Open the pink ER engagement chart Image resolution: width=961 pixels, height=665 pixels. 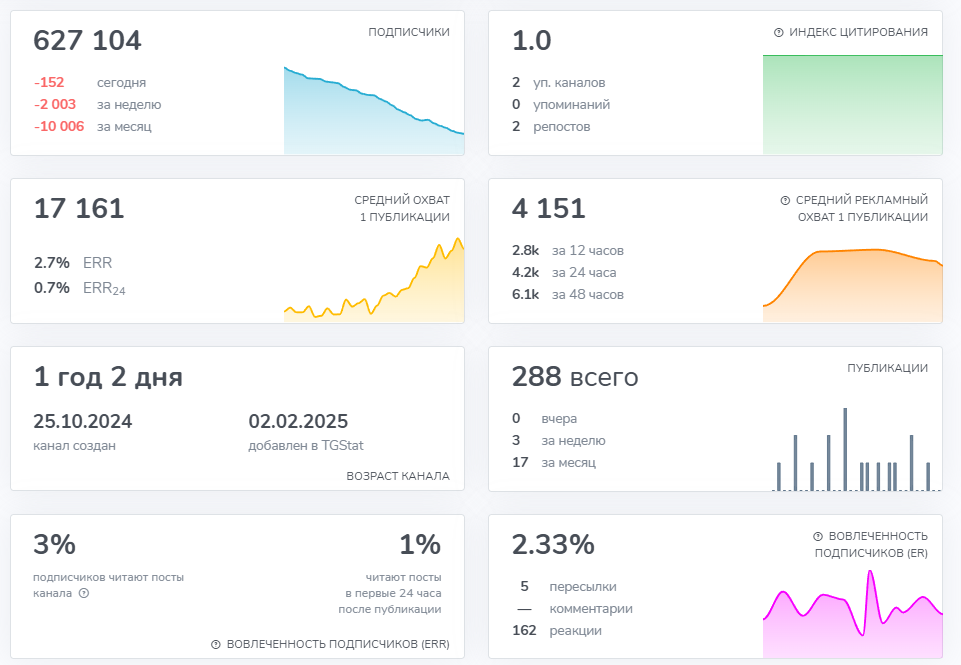(x=853, y=614)
